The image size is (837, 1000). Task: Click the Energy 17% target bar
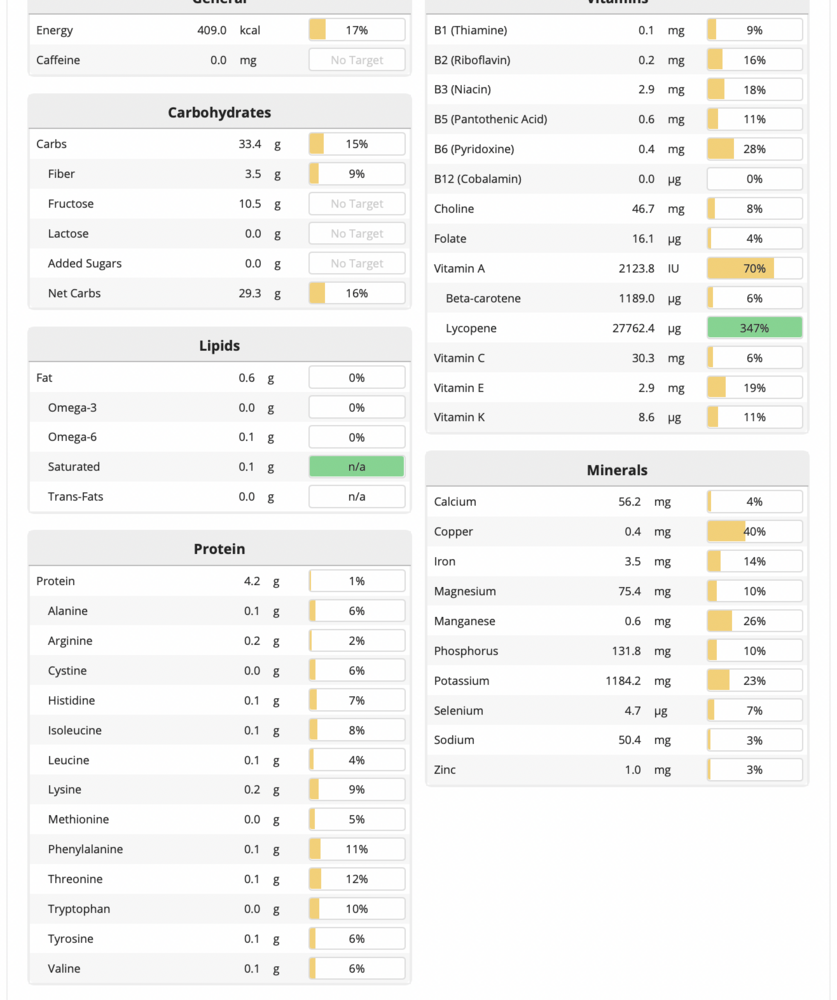(357, 30)
